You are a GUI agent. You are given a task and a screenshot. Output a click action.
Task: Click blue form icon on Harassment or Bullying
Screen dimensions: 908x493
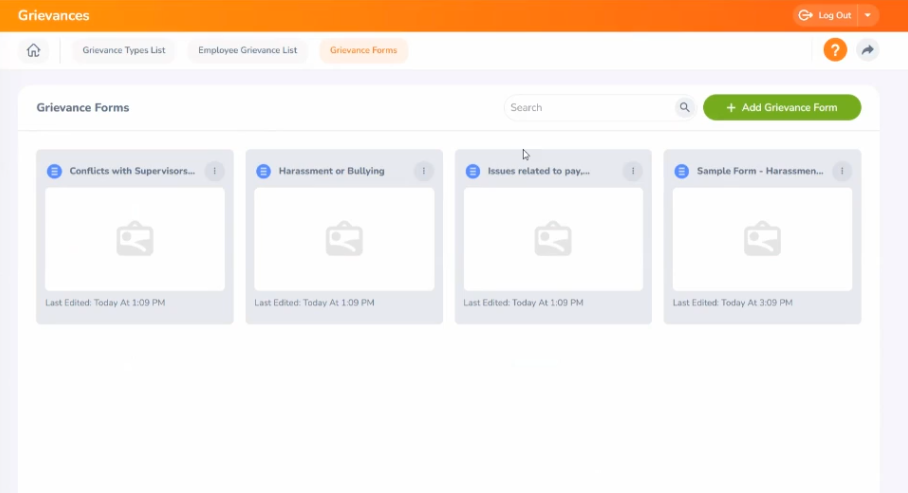(x=263, y=171)
